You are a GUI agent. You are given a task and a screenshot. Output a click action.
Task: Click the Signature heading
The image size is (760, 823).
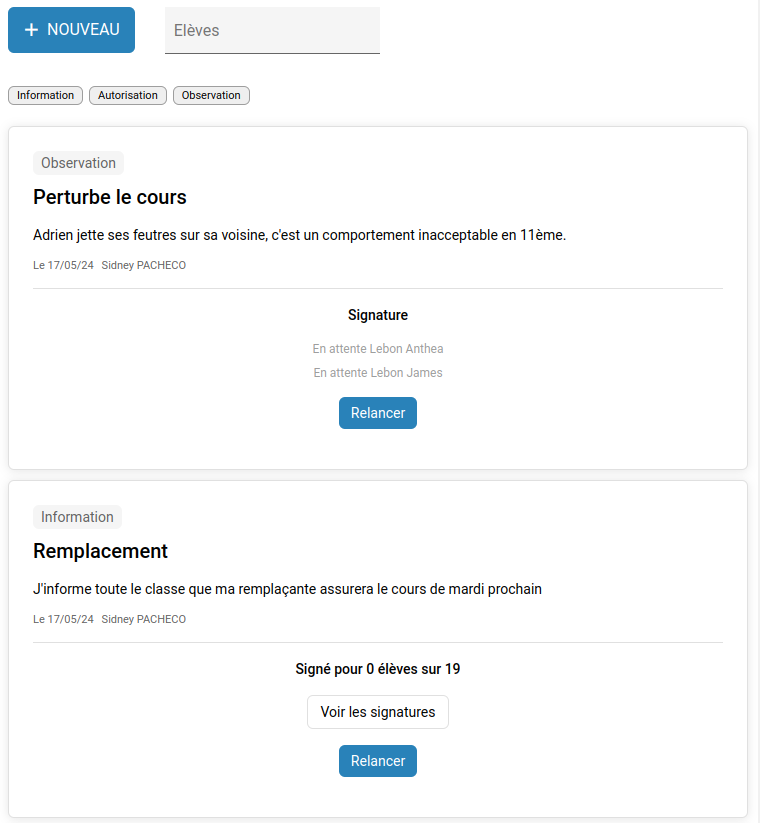click(378, 315)
